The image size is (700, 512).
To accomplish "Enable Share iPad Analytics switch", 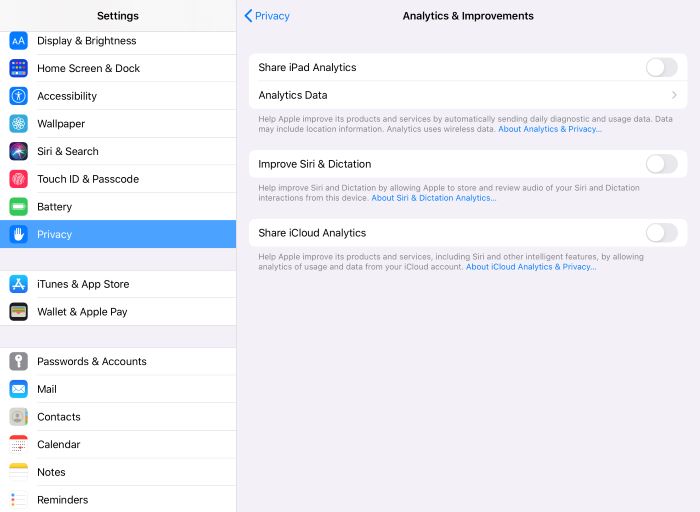I will (x=661, y=67).
